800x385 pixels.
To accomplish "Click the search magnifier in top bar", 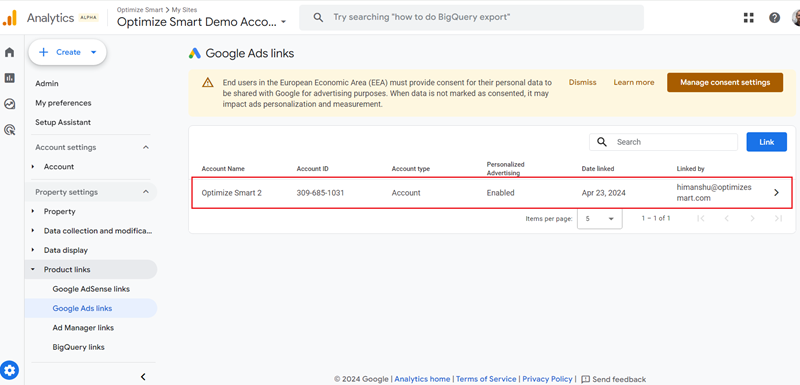I will pos(318,17).
